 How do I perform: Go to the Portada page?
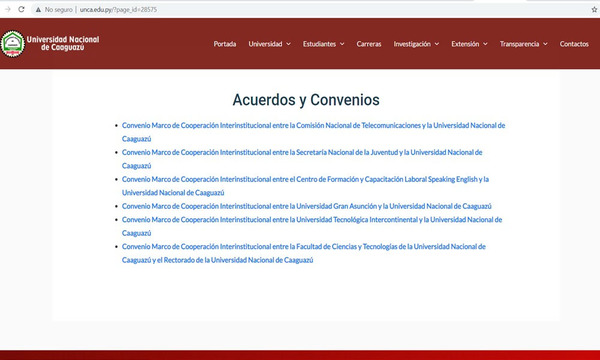(225, 44)
